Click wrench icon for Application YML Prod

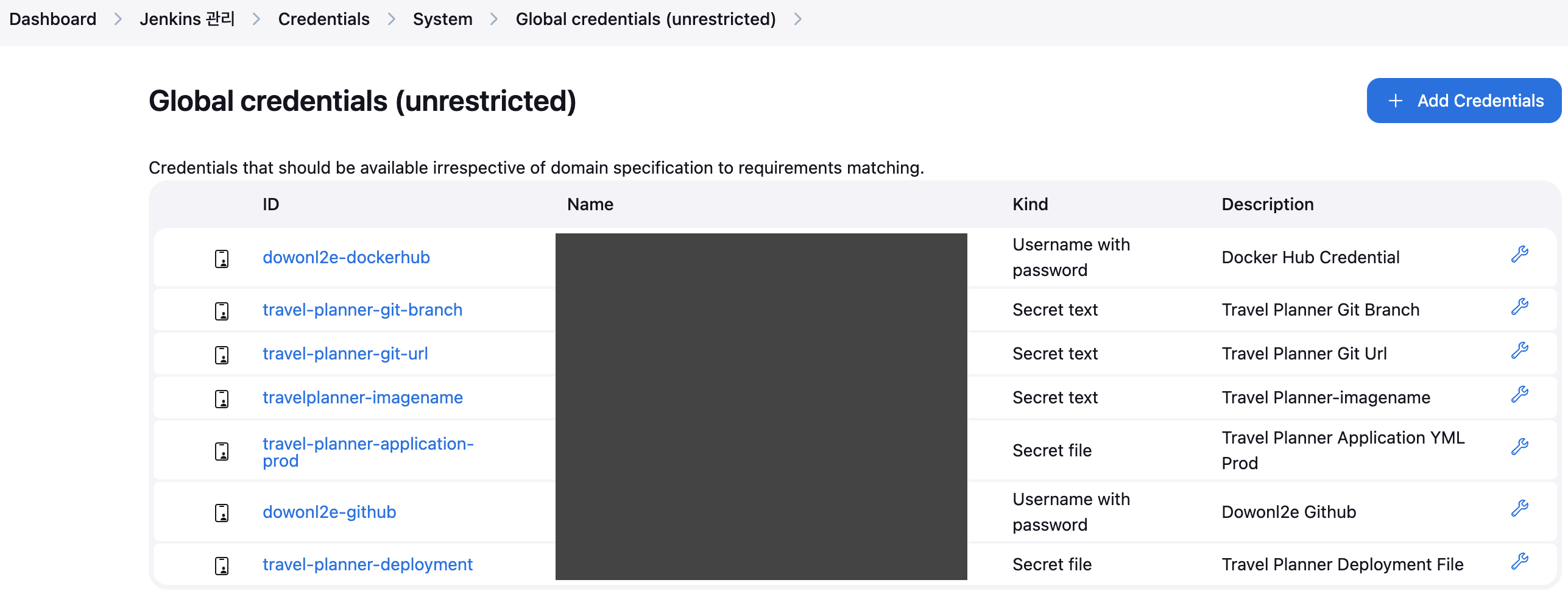1520,447
